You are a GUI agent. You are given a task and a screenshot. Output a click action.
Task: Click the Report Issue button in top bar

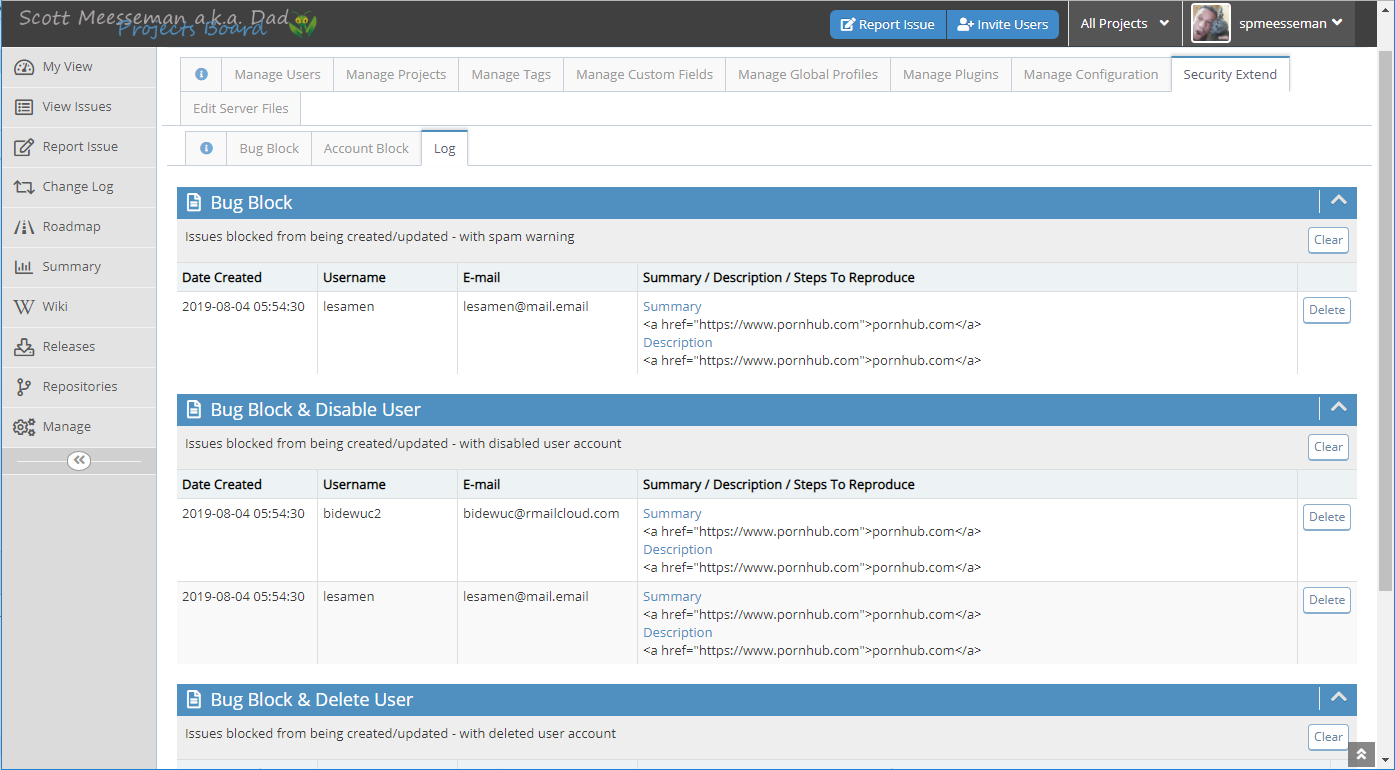(x=888, y=24)
